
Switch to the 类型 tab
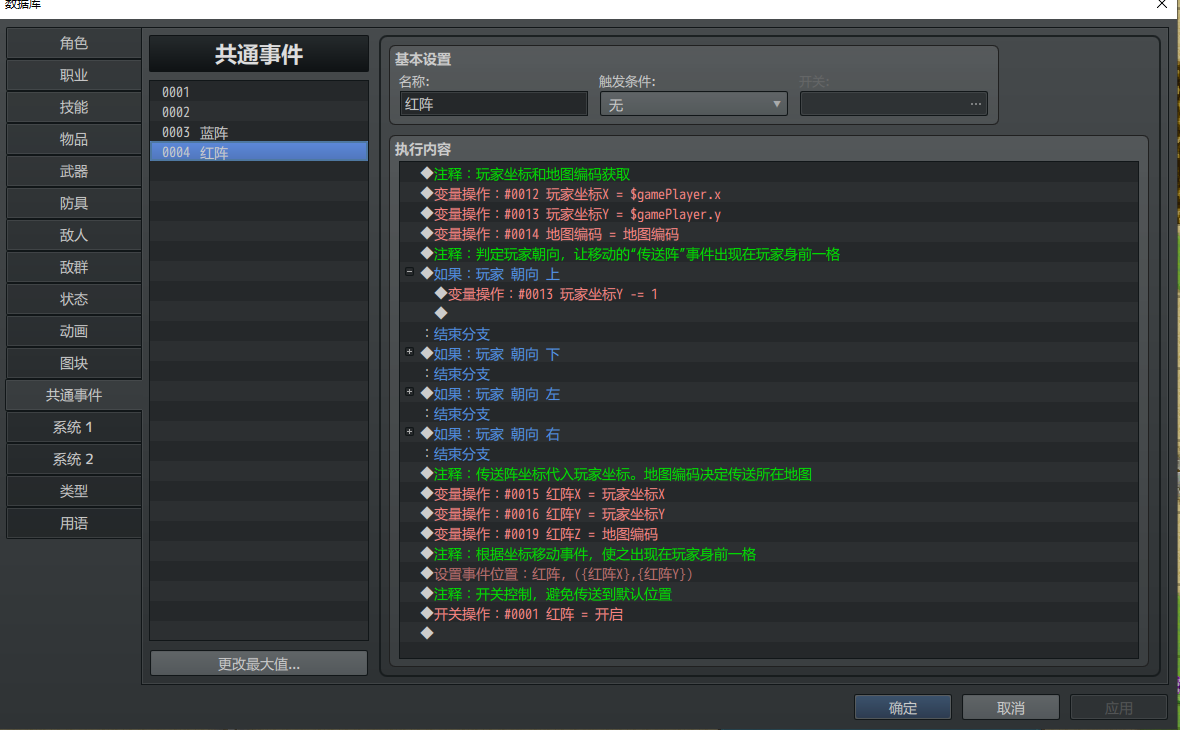[74, 491]
